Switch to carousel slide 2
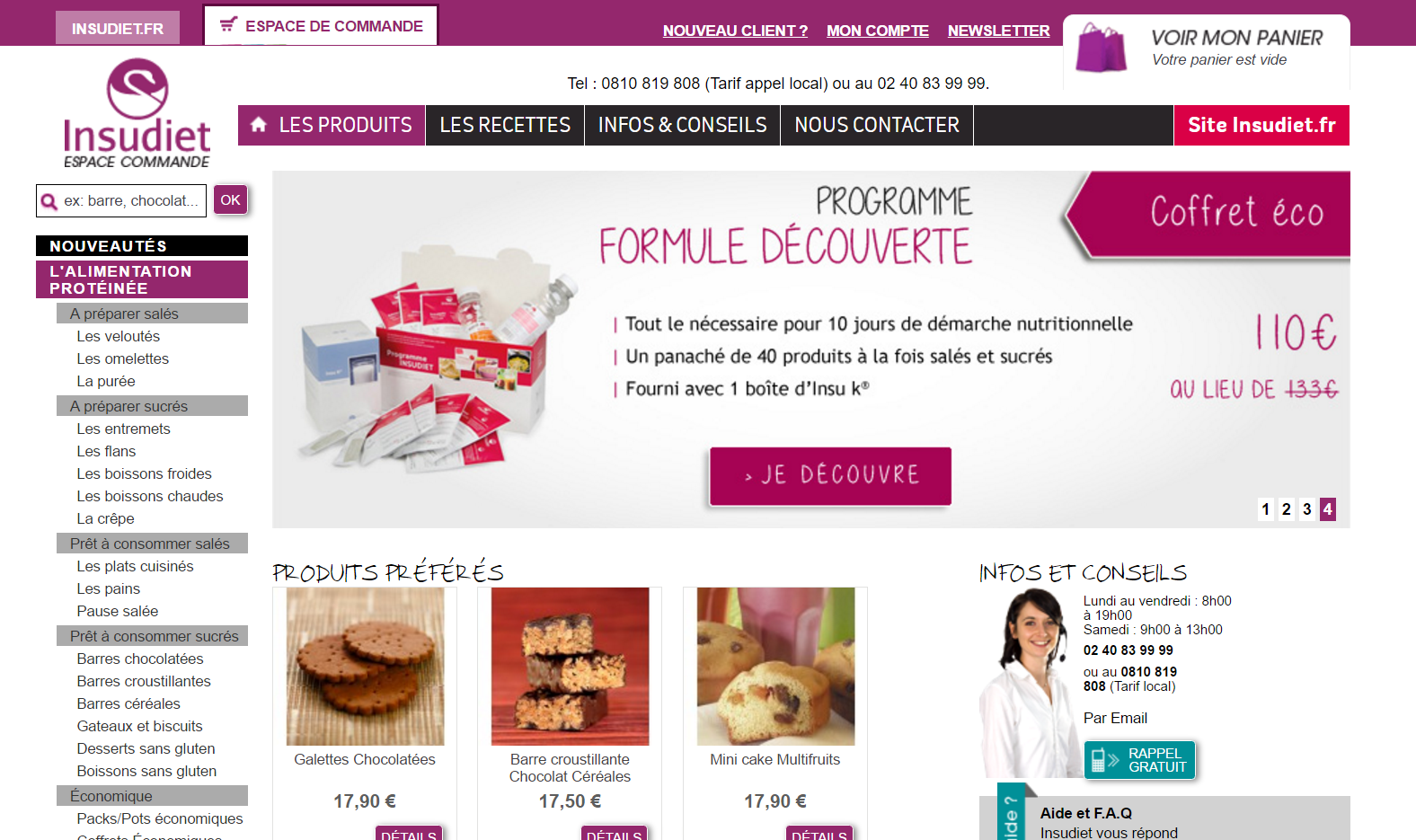Screen dimensions: 1416x840 pos(1286,509)
